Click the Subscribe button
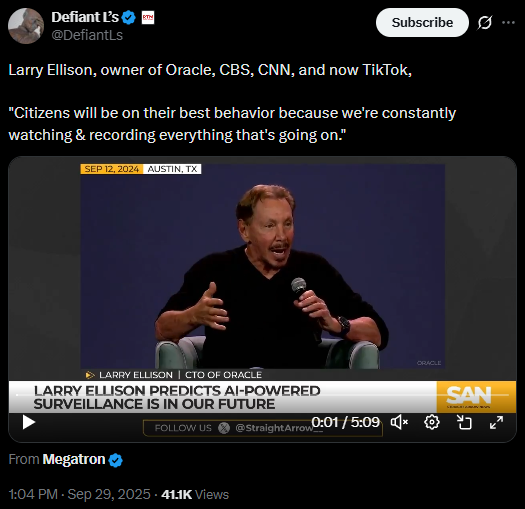This screenshot has width=525, height=509. (422, 22)
